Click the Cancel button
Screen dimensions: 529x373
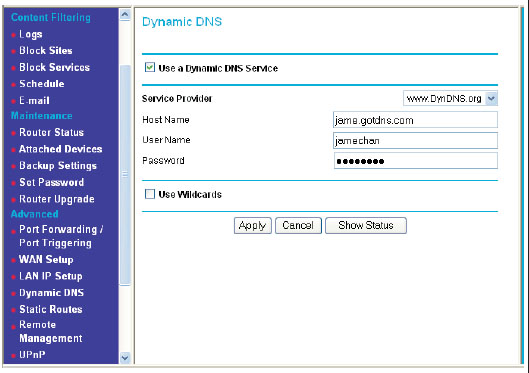click(298, 225)
